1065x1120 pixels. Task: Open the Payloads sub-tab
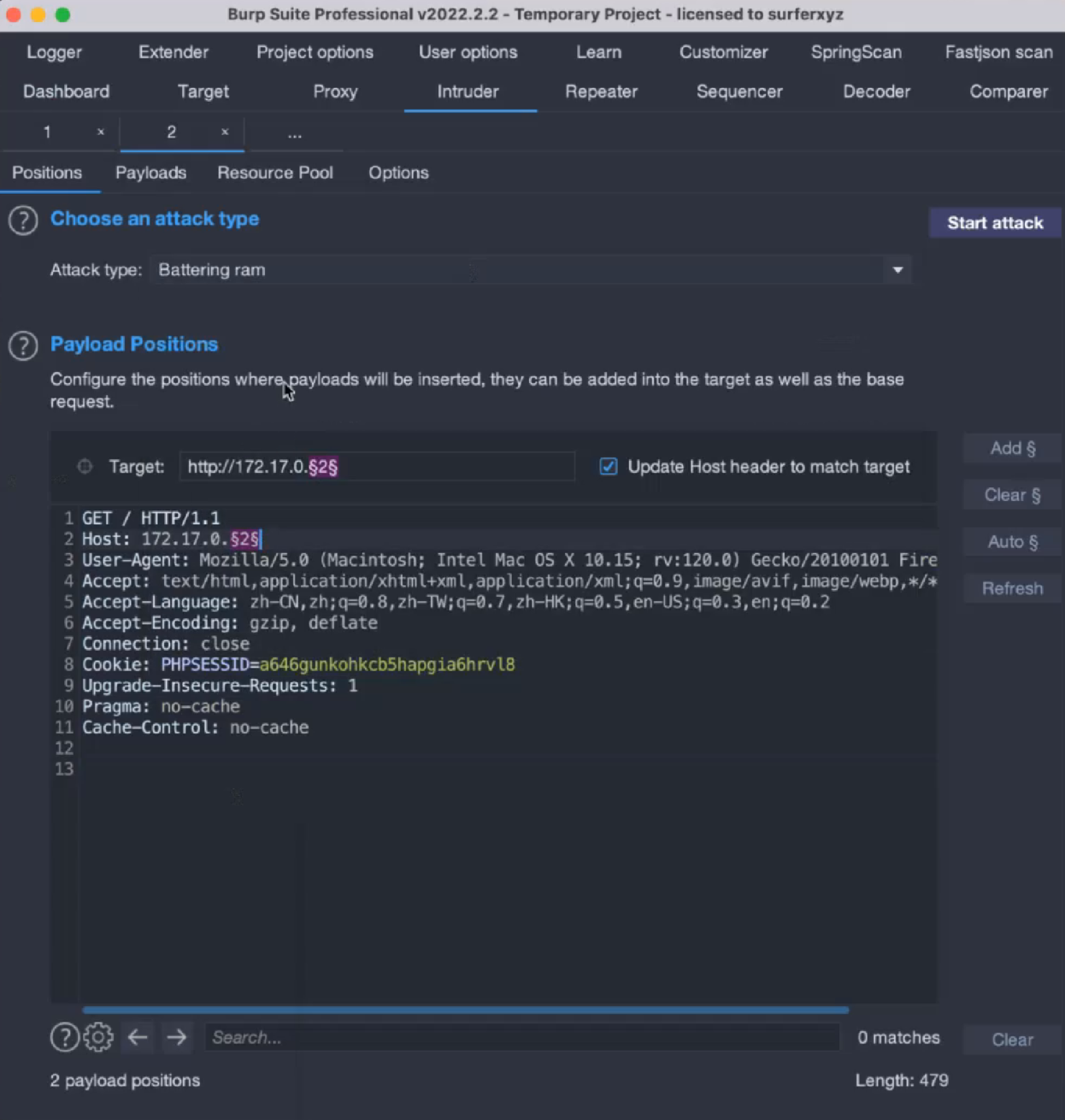(150, 173)
